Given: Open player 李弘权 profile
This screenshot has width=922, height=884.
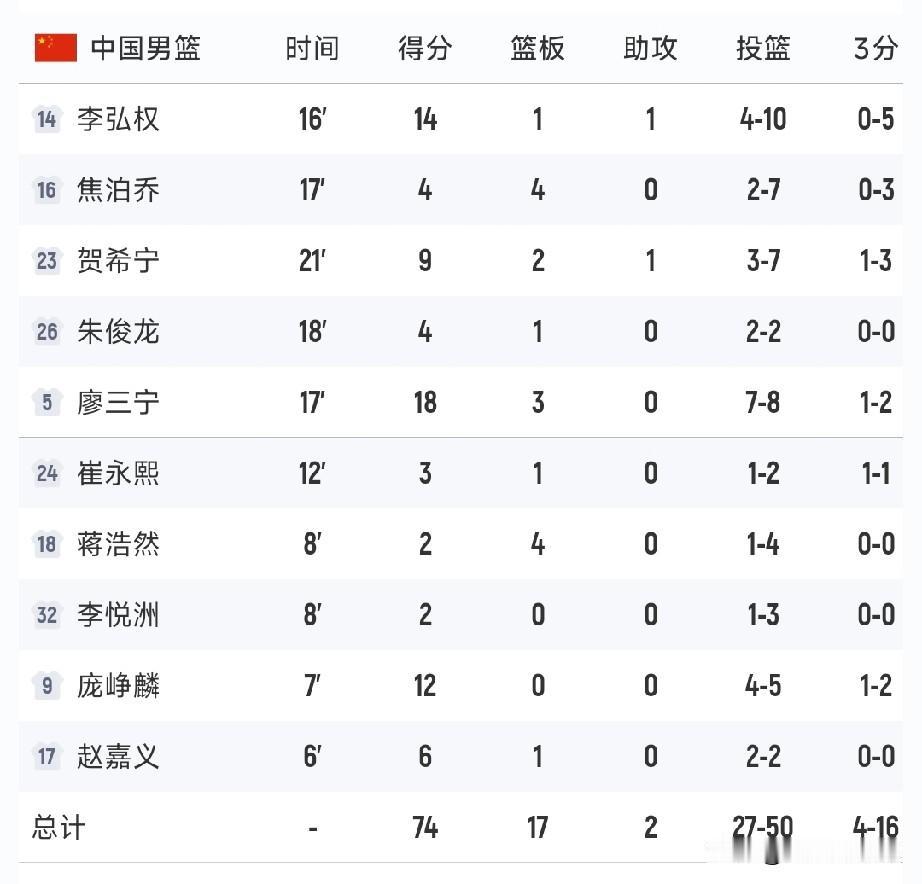Looking at the screenshot, I should [118, 119].
